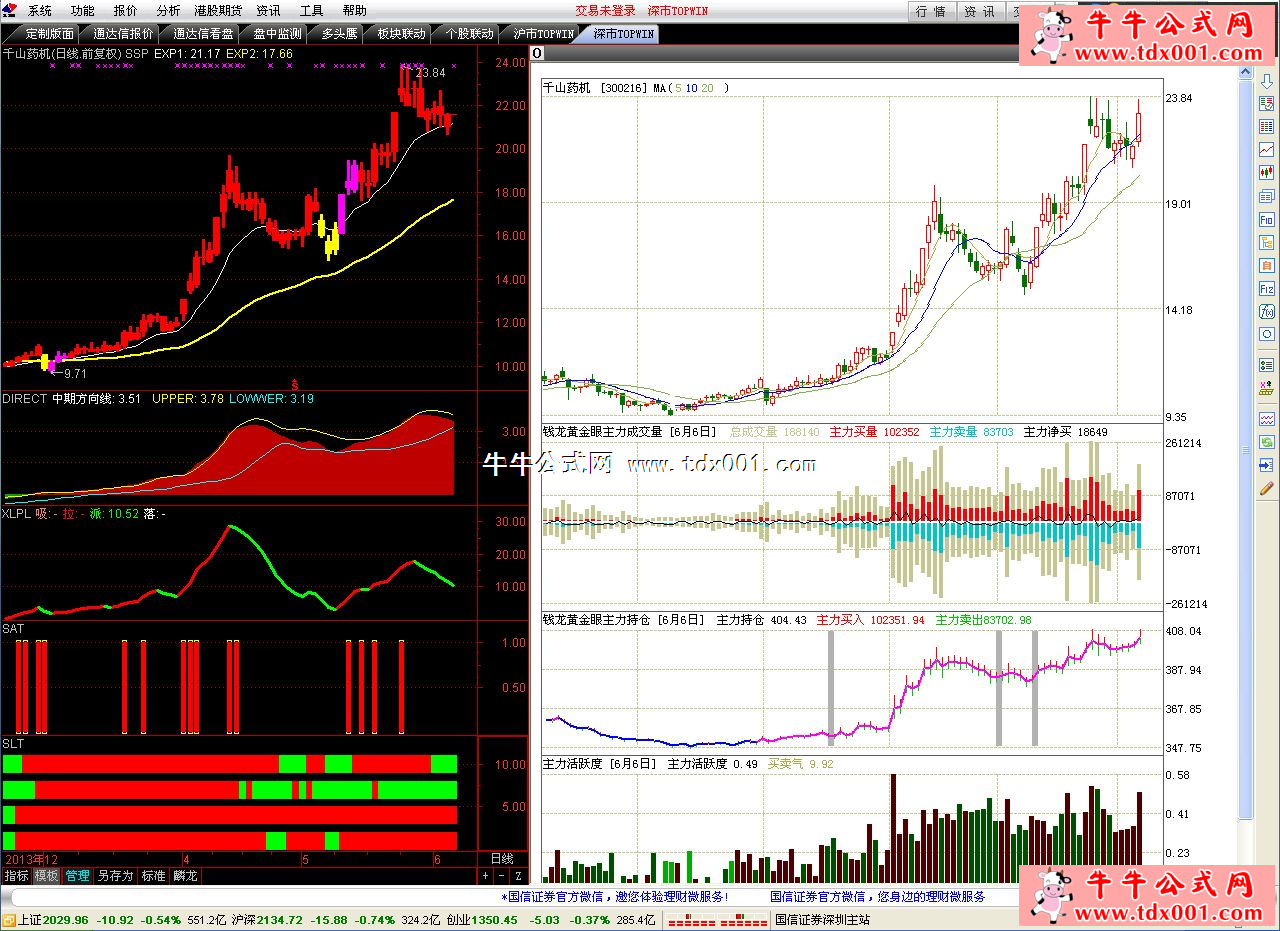Click the candlestick chart icon in right sidebar

pyautogui.click(x=1267, y=172)
